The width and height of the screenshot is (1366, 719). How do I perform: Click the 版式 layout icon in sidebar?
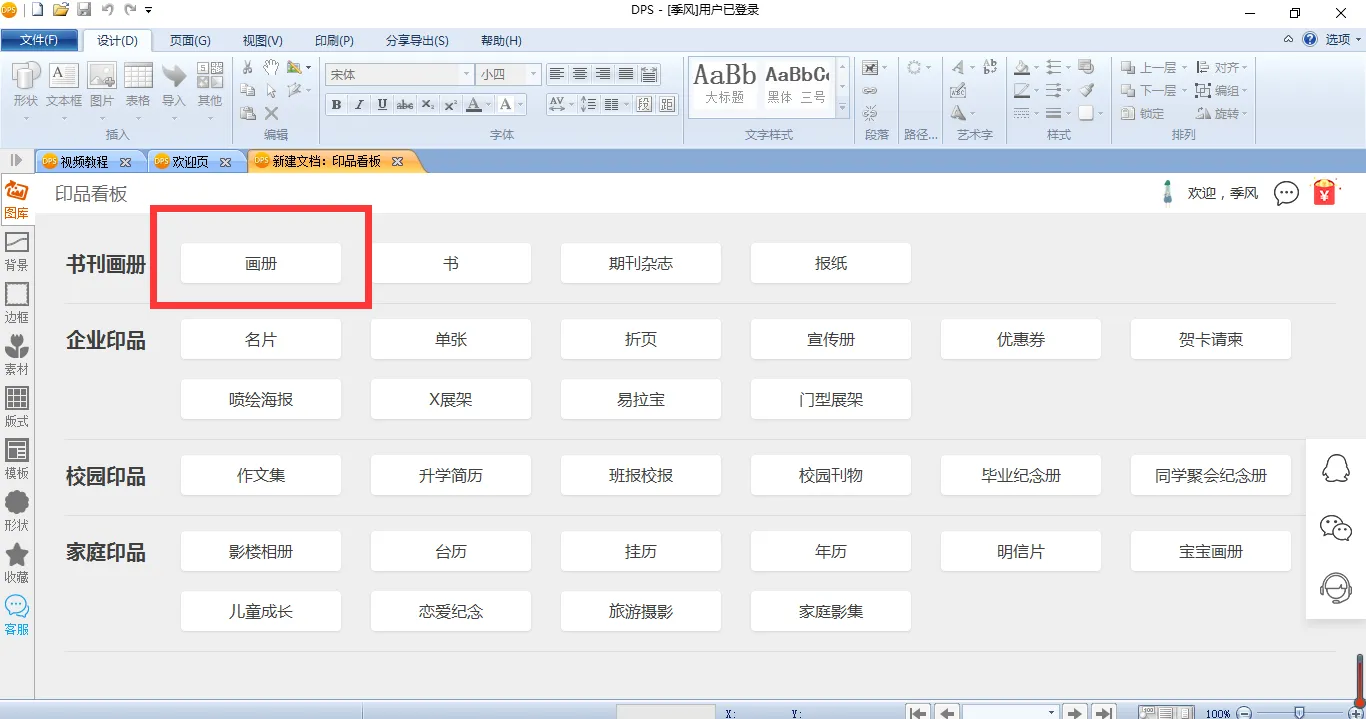(16, 405)
